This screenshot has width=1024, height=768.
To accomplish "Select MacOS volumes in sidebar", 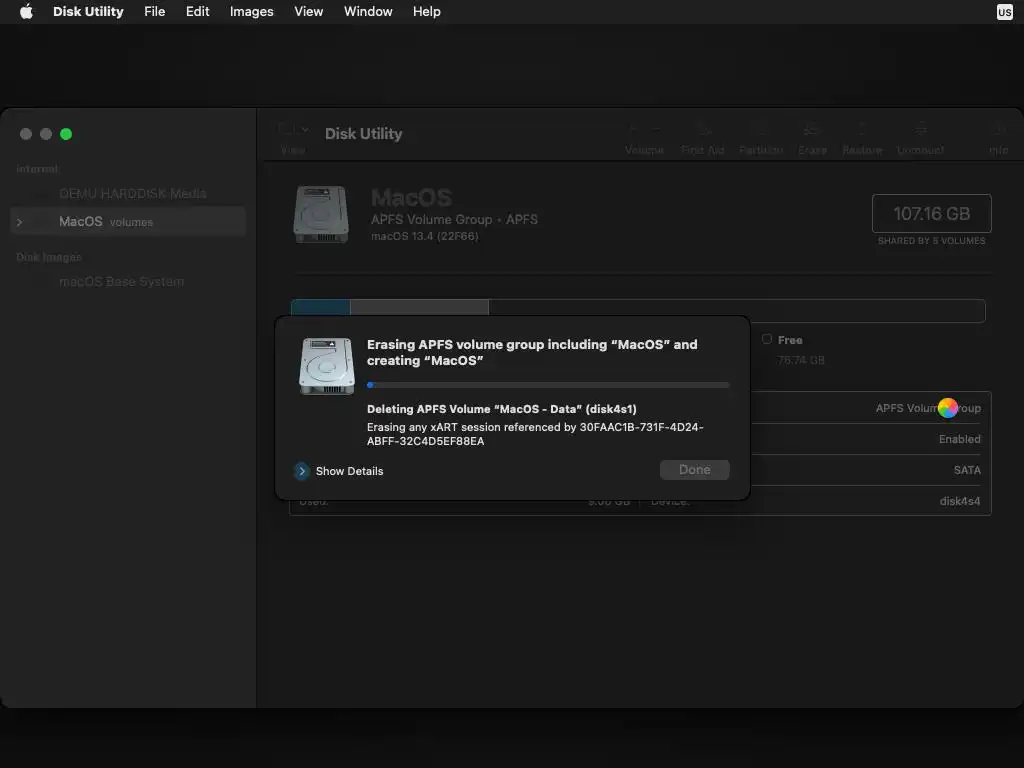I will click(128, 221).
